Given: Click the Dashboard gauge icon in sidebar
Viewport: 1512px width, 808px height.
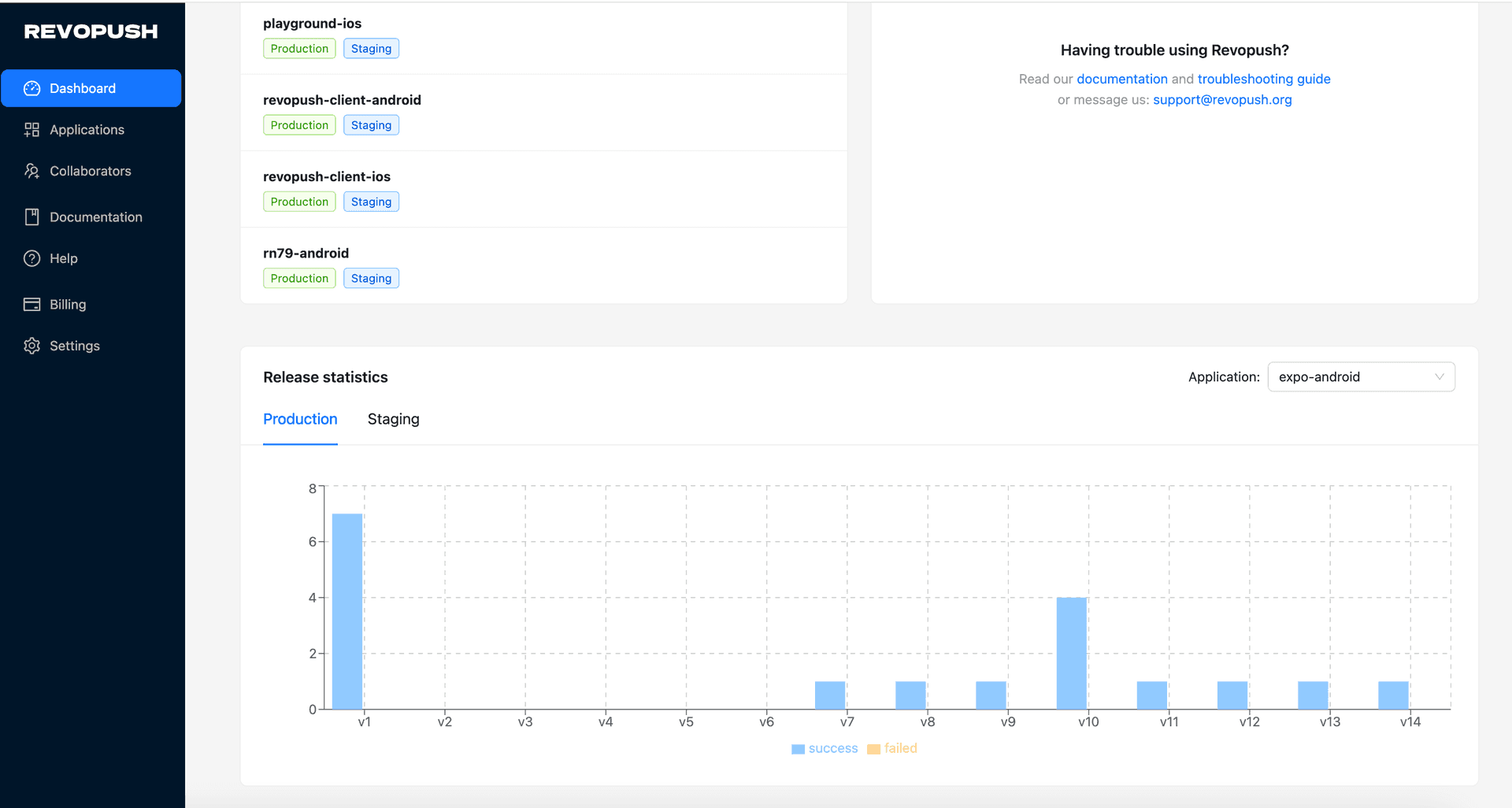Looking at the screenshot, I should tap(31, 88).
